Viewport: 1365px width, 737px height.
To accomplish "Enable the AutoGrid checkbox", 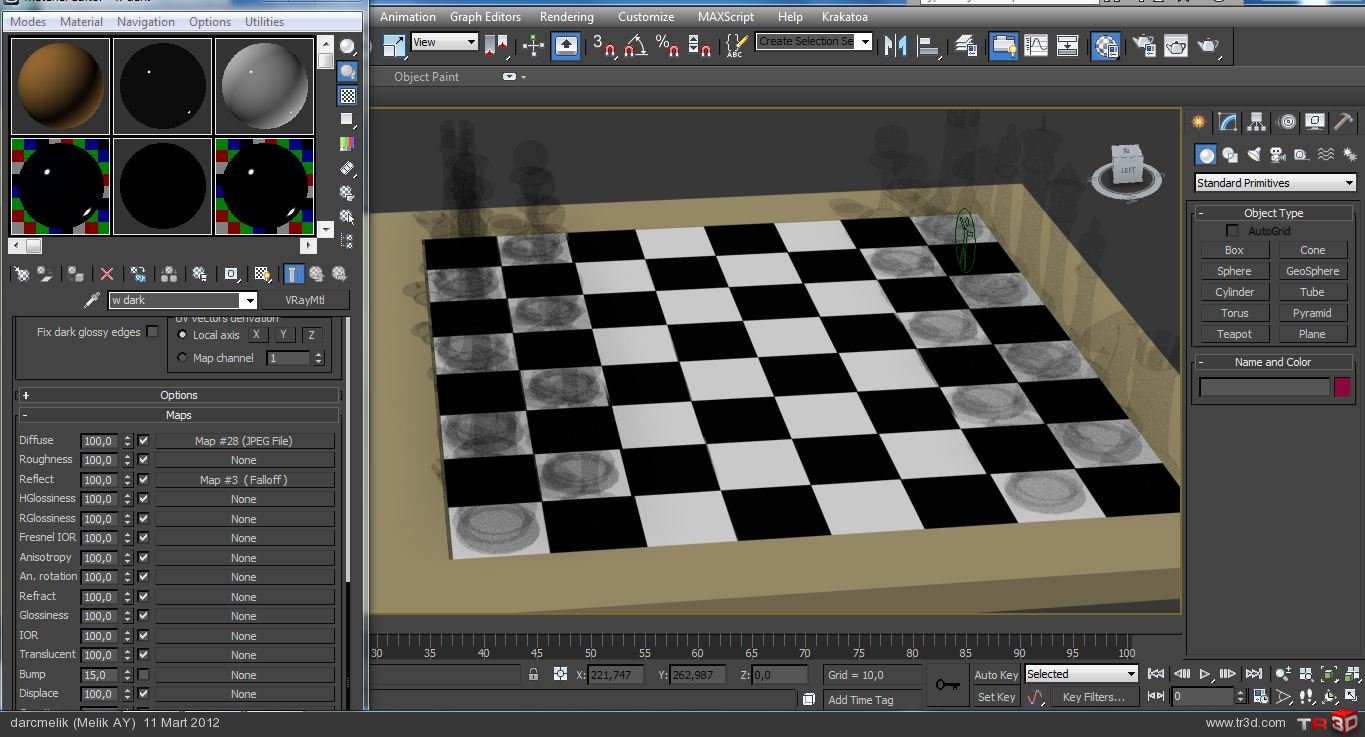I will click(x=1232, y=231).
